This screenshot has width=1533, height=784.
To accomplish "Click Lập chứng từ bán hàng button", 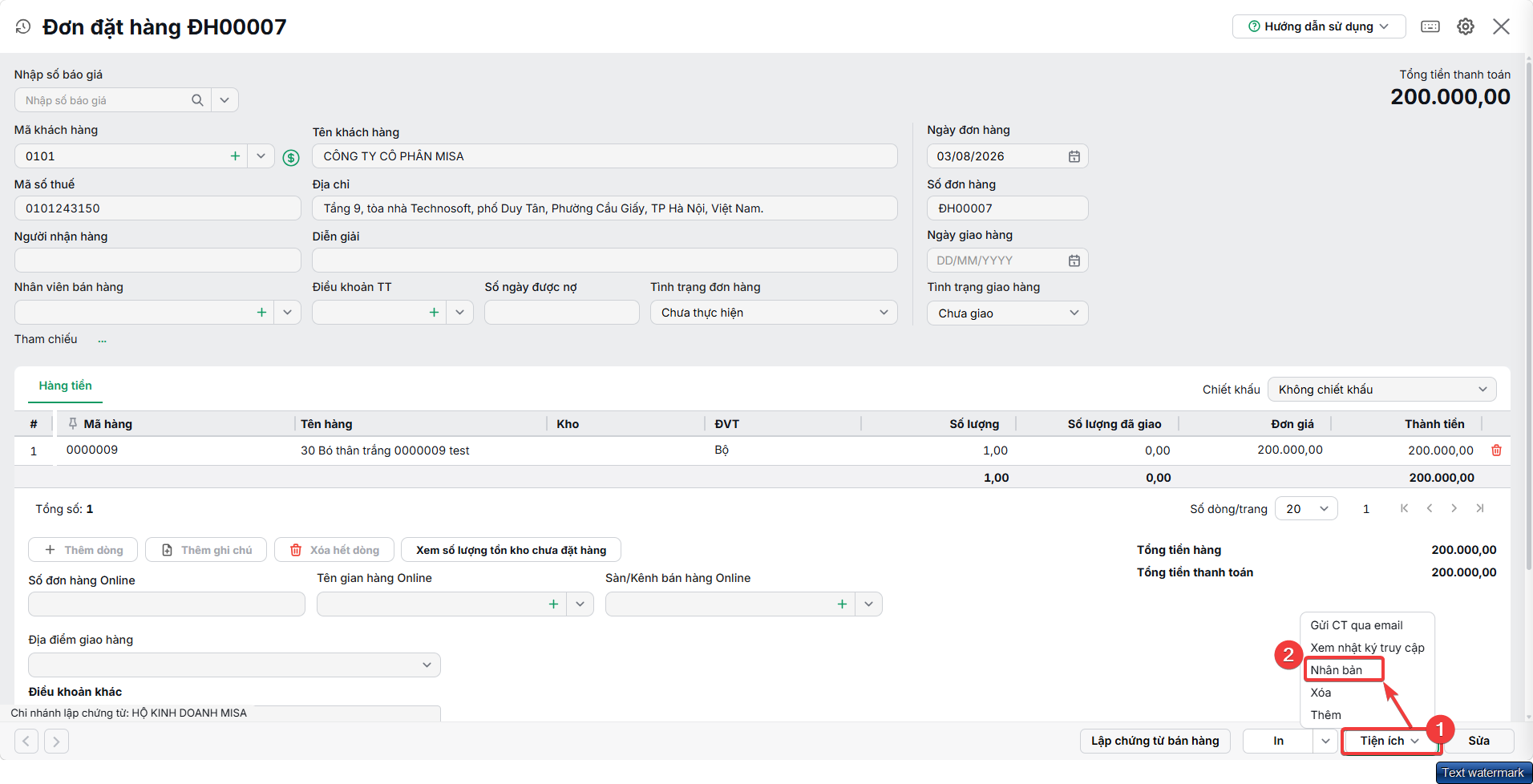I will (x=1155, y=741).
